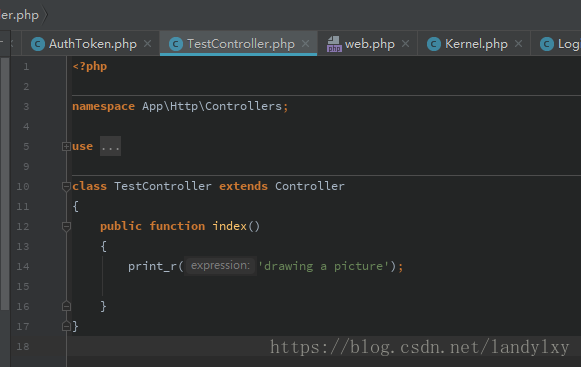
Task: Expand the folded use statements
Action: [x=66, y=146]
